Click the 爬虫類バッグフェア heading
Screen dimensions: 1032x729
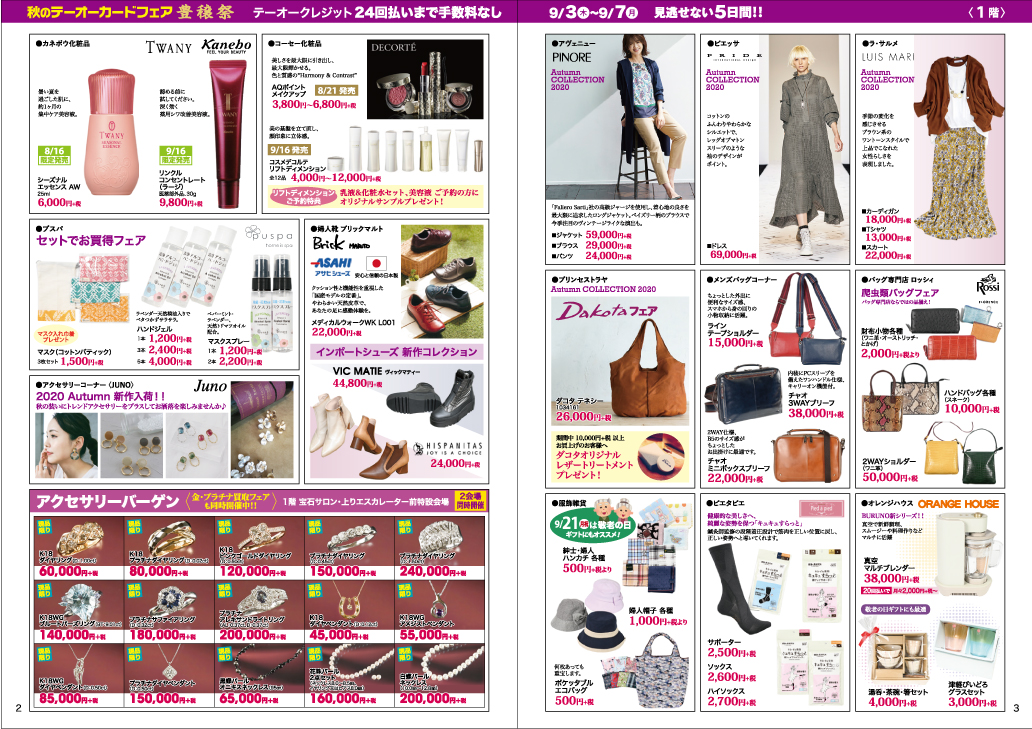900,293
